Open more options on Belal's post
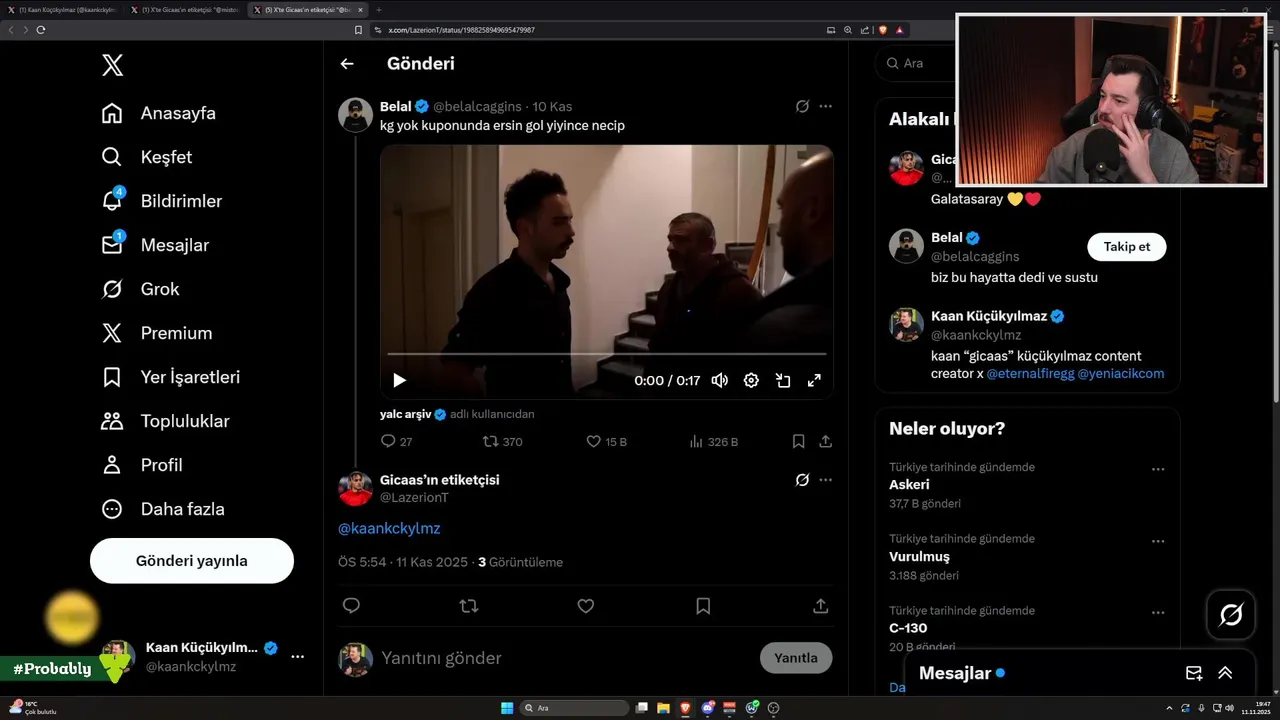 point(825,106)
